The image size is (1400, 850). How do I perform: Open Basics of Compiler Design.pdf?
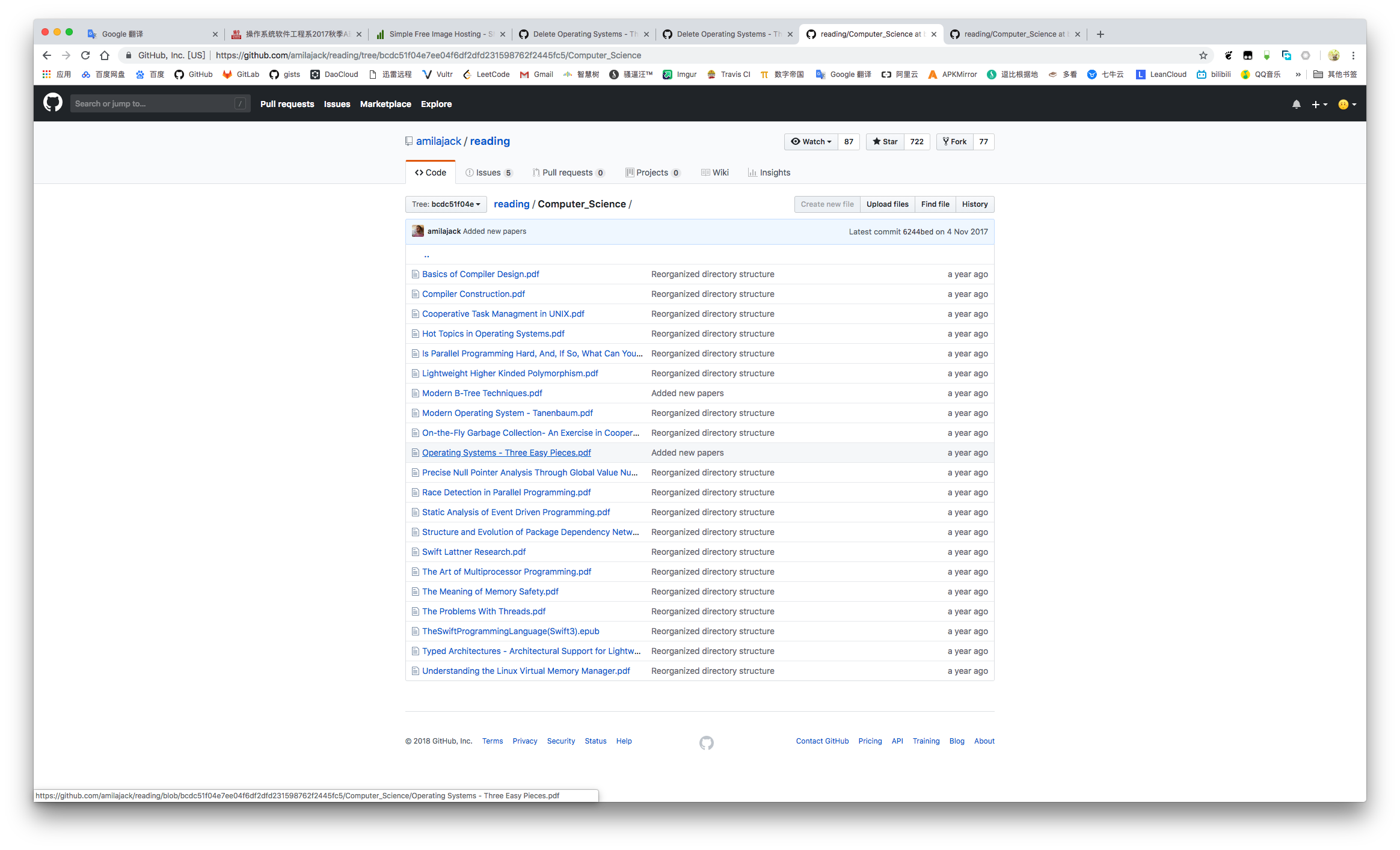[480, 274]
